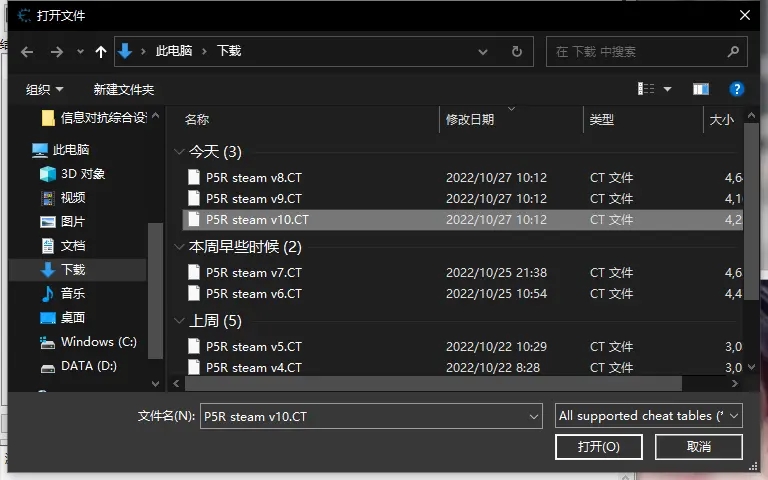Image resolution: width=768 pixels, height=480 pixels.
Task: Select 下载 in the address breadcrumb
Action: (x=229, y=51)
